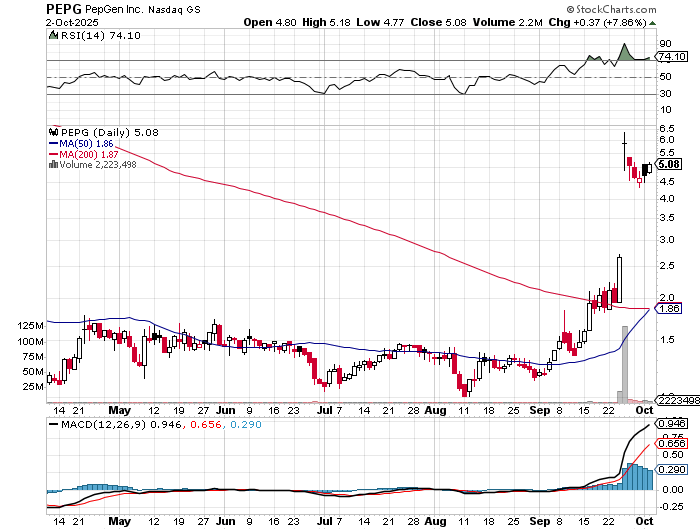This screenshot has width=700, height=530.
Task: Click the PEPG (Daily) 5.08 legend text
Action: point(109,132)
